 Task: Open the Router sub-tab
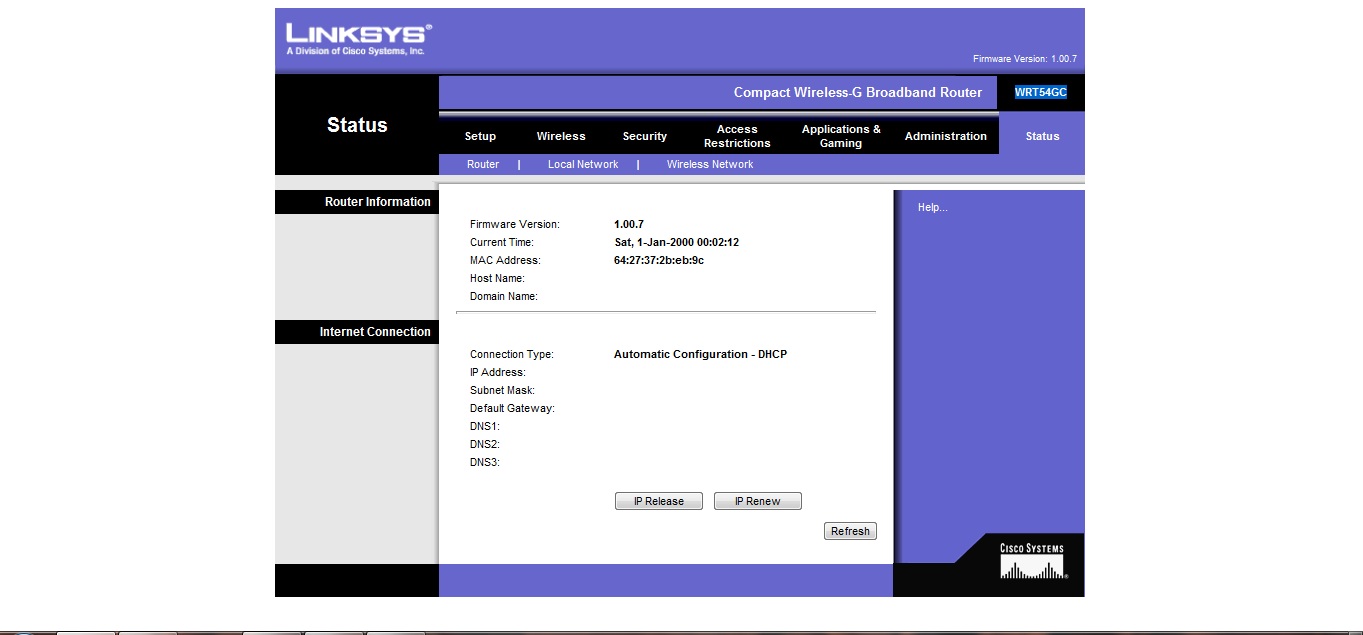coord(483,164)
